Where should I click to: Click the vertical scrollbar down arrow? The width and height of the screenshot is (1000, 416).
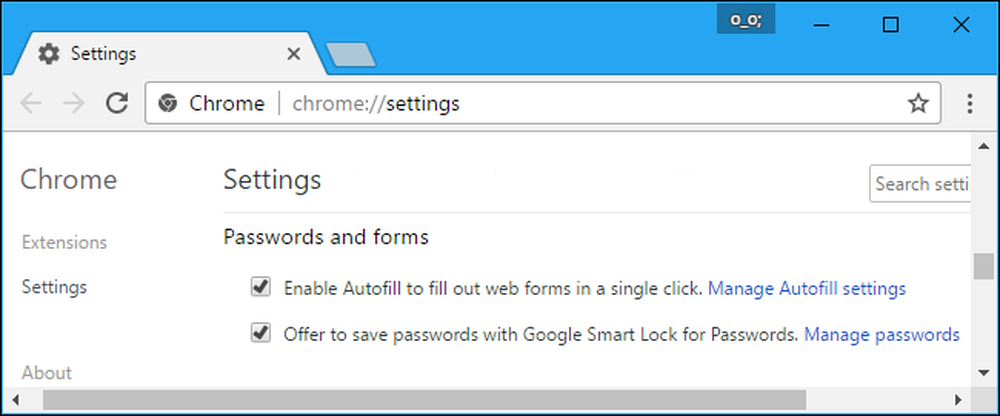coord(983,373)
